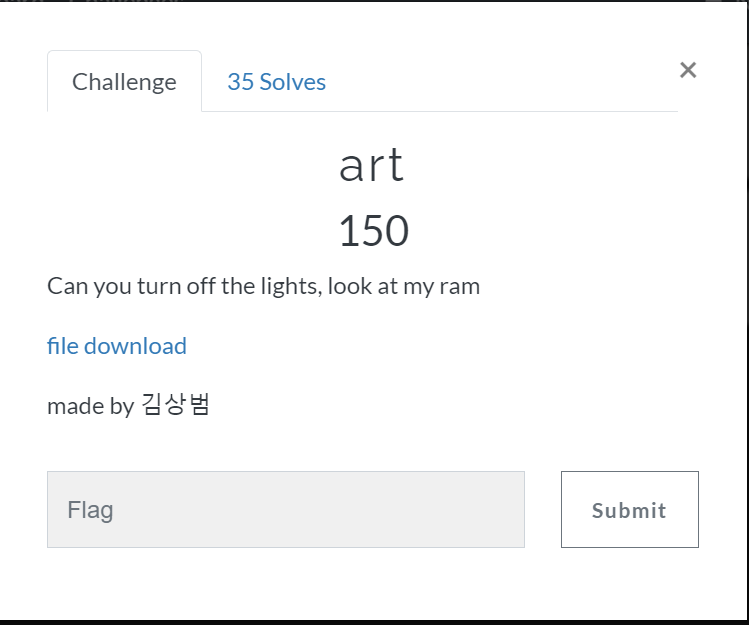Viewport: 749px width, 625px height.
Task: Open the solves count link
Action: pyautogui.click(x=276, y=82)
